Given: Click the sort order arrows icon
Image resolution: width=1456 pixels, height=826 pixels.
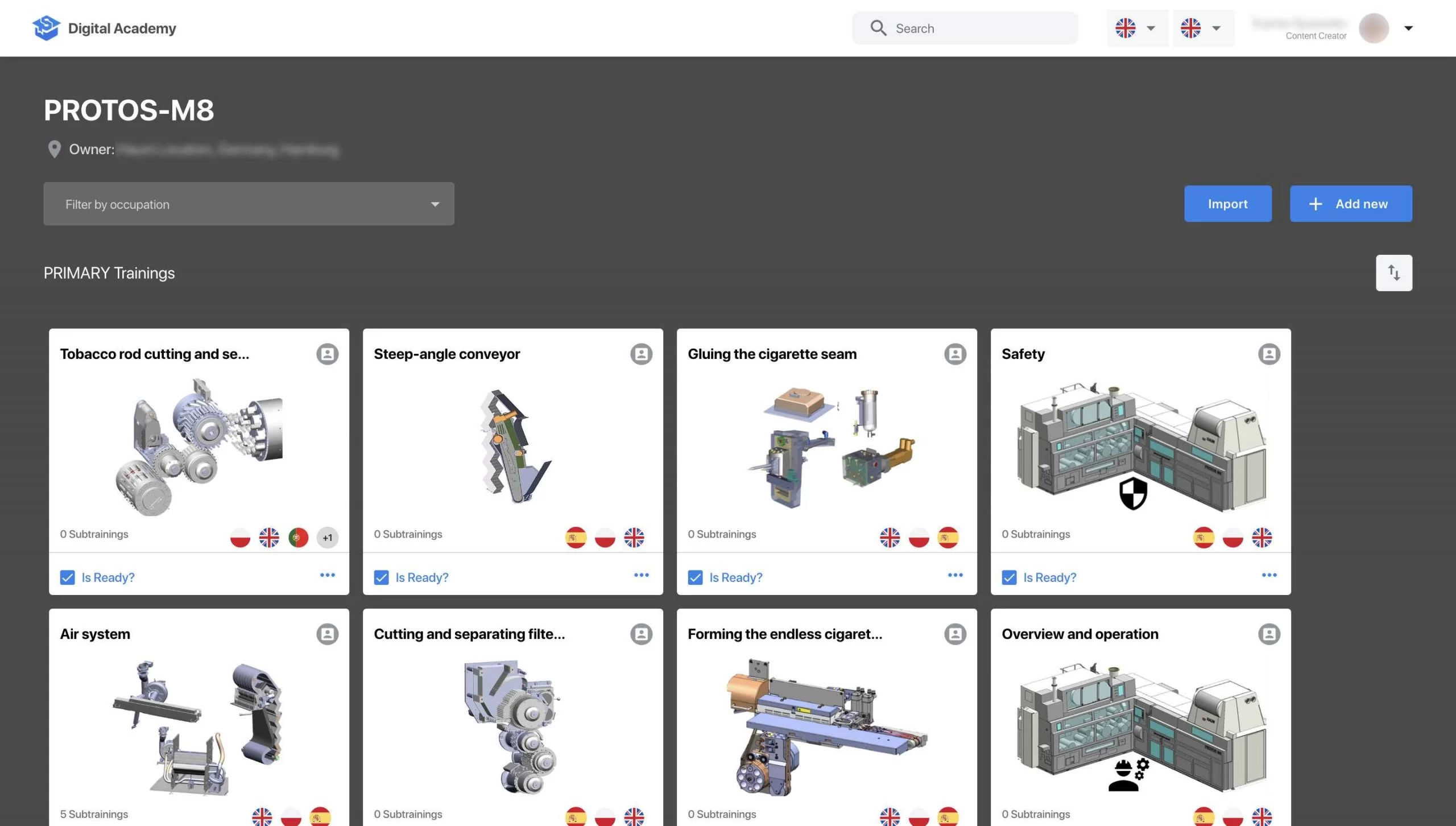Looking at the screenshot, I should 1393,273.
